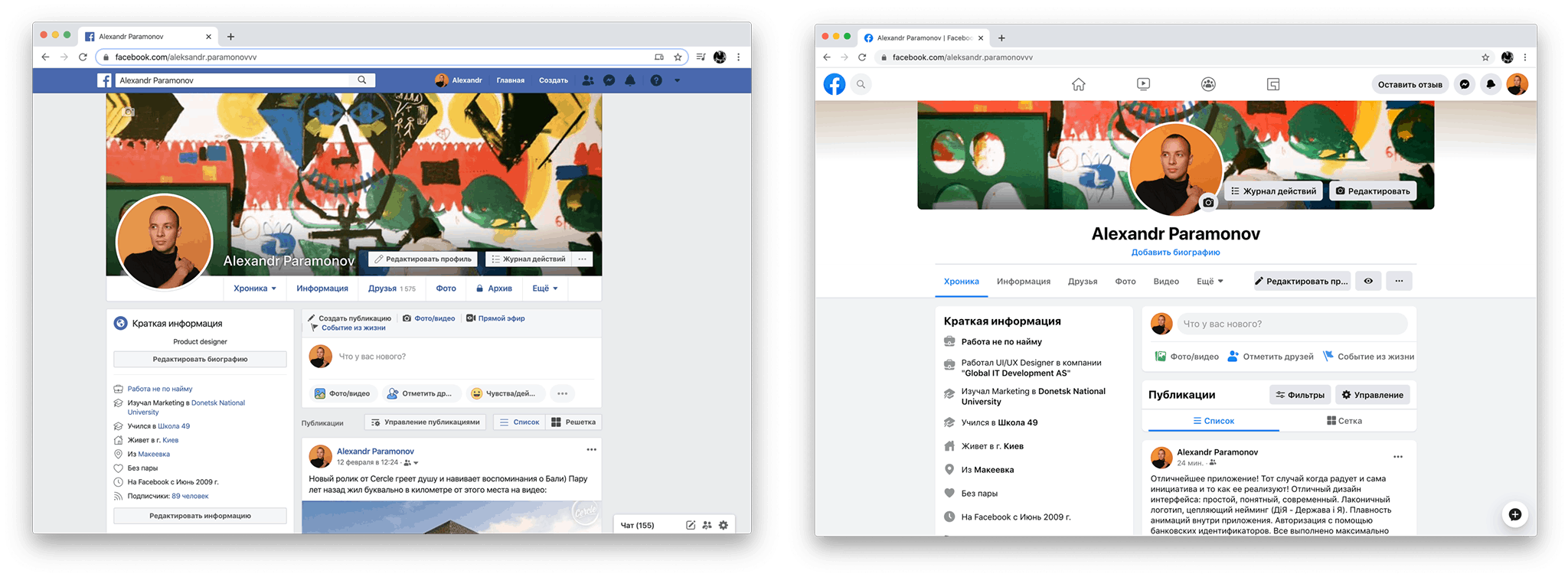This screenshot has height=577, width=1568.
Task: Open post options dots on the 24 мин. post
Action: [1398, 457]
